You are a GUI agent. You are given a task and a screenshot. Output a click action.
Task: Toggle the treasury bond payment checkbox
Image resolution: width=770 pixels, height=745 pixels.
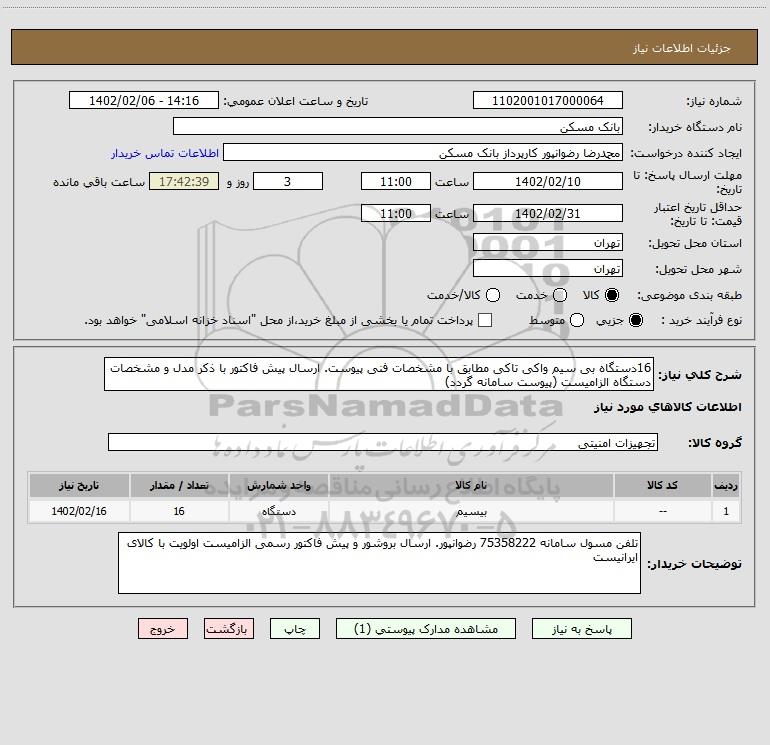(485, 320)
